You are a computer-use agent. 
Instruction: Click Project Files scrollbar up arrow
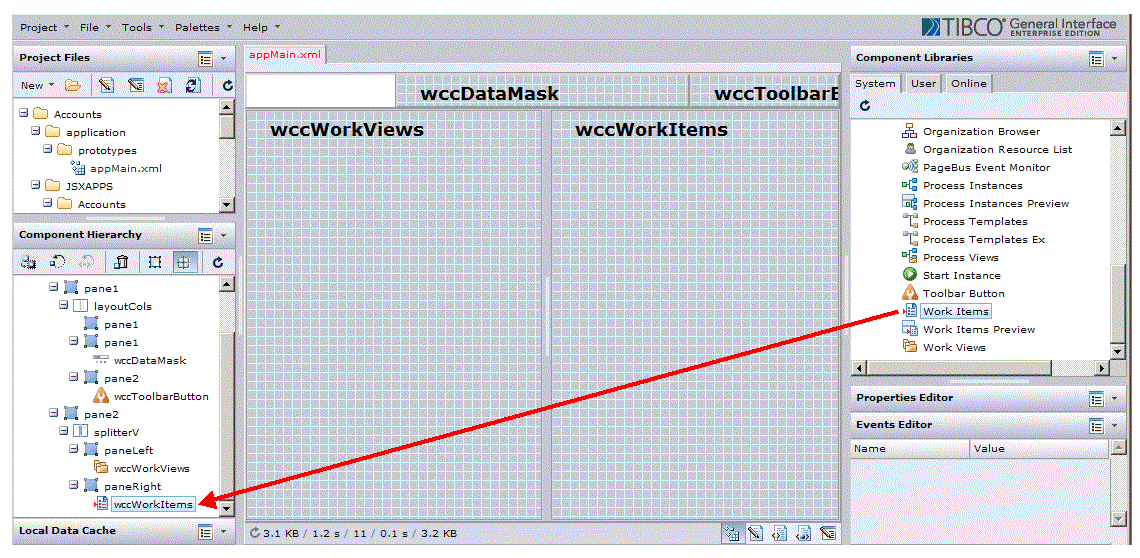click(x=227, y=107)
